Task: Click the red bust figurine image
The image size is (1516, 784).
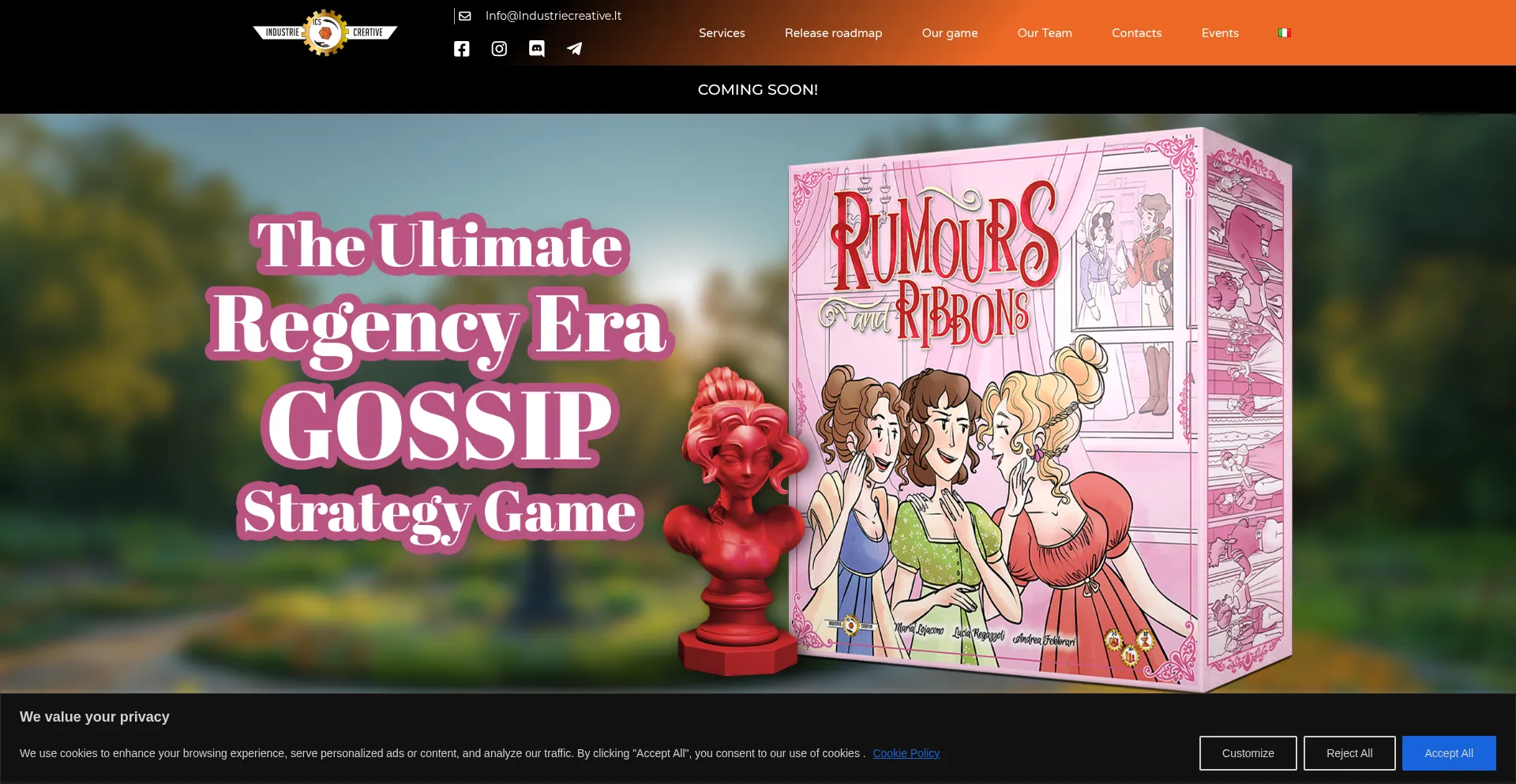Action: tap(734, 521)
